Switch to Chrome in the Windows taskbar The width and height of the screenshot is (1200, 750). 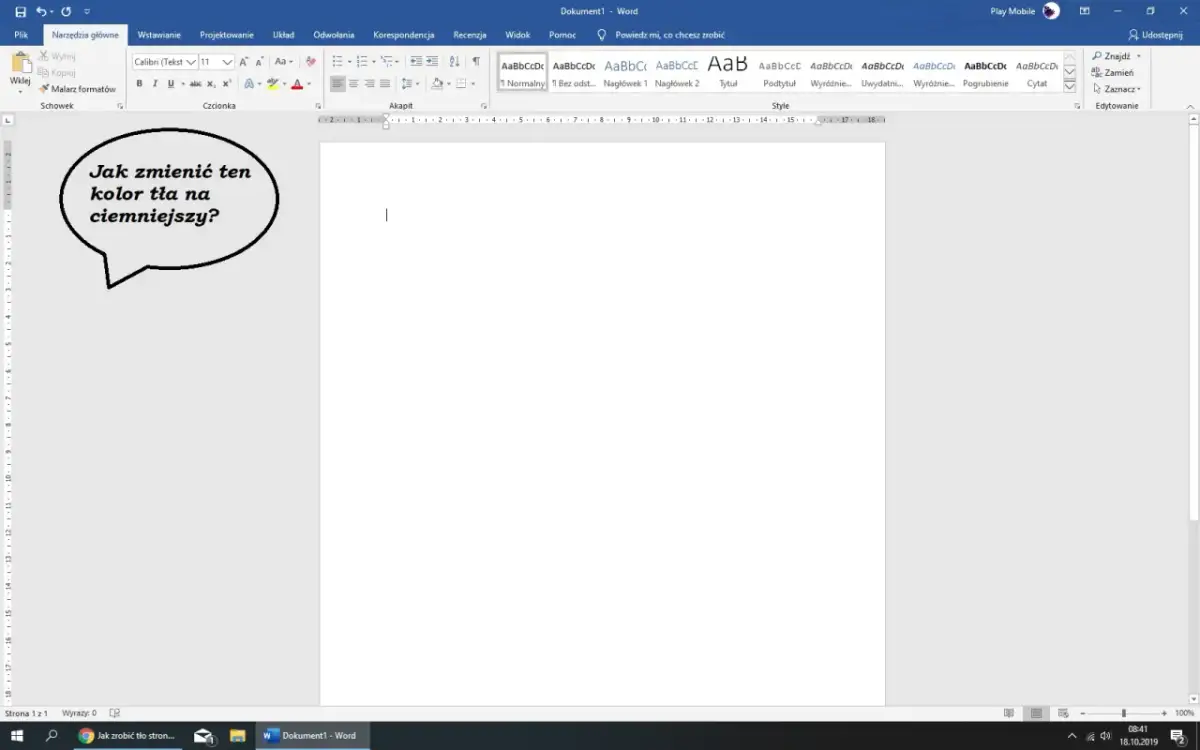click(128, 736)
